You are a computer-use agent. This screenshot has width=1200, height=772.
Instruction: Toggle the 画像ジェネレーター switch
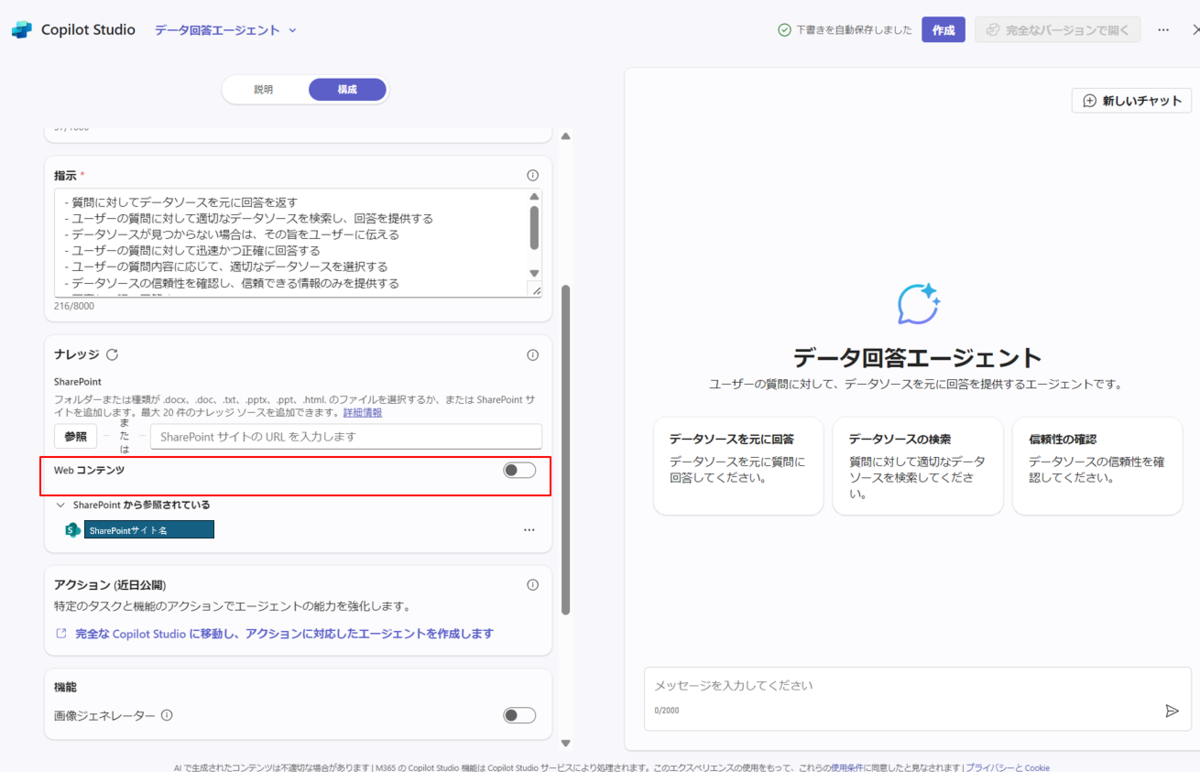coord(520,715)
